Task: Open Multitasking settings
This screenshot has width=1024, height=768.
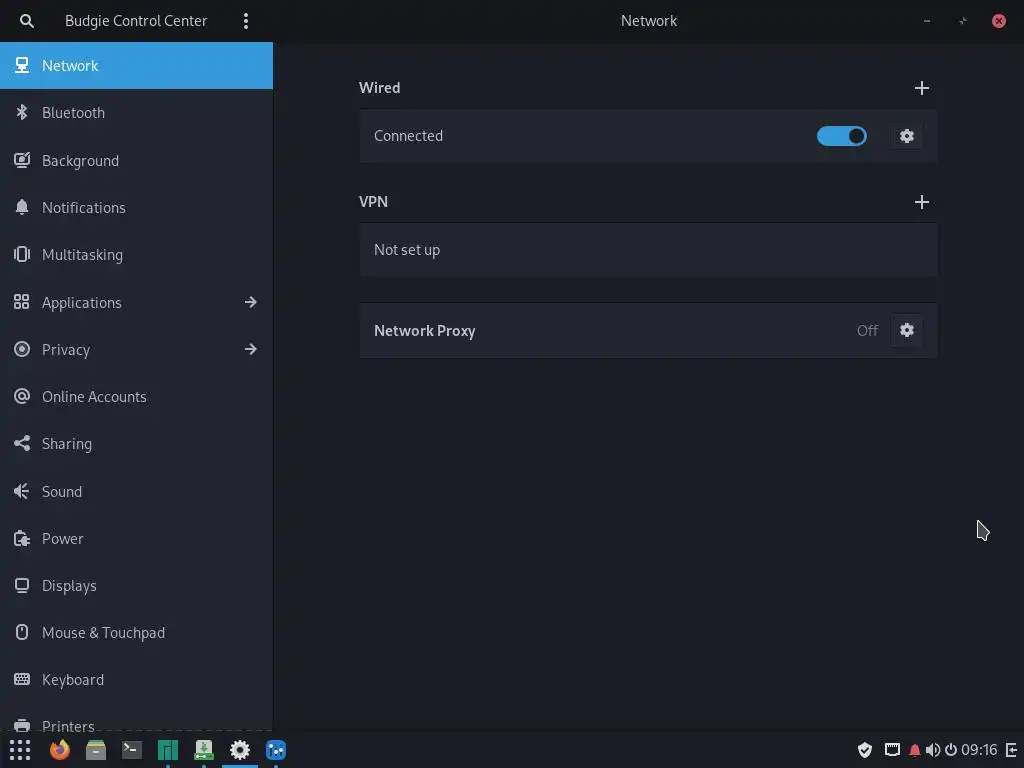Action: pos(136,255)
